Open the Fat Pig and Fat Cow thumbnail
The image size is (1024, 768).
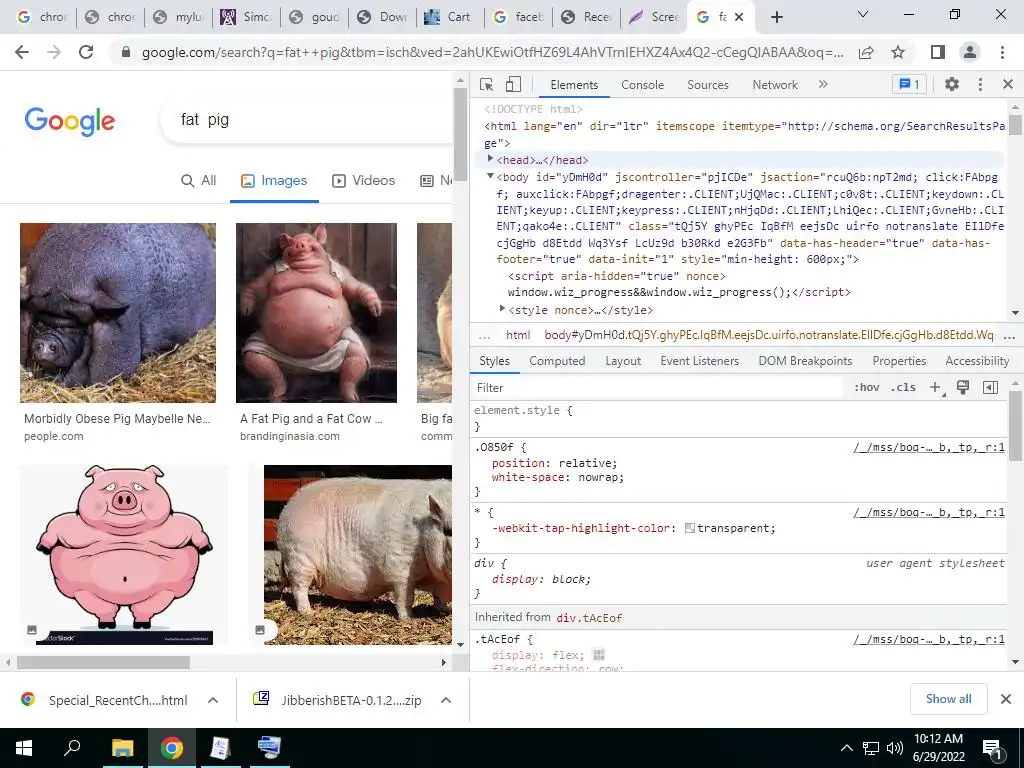[x=316, y=313]
